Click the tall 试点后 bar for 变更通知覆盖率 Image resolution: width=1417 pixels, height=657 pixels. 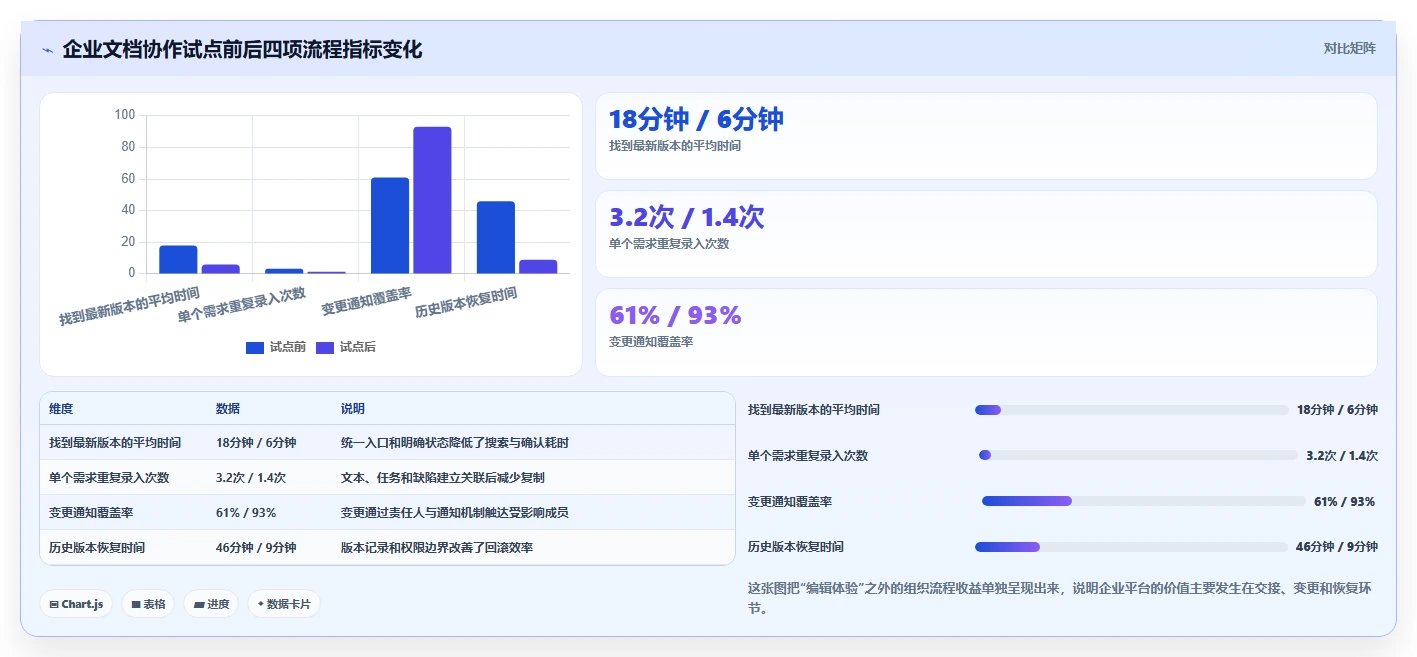[432, 200]
